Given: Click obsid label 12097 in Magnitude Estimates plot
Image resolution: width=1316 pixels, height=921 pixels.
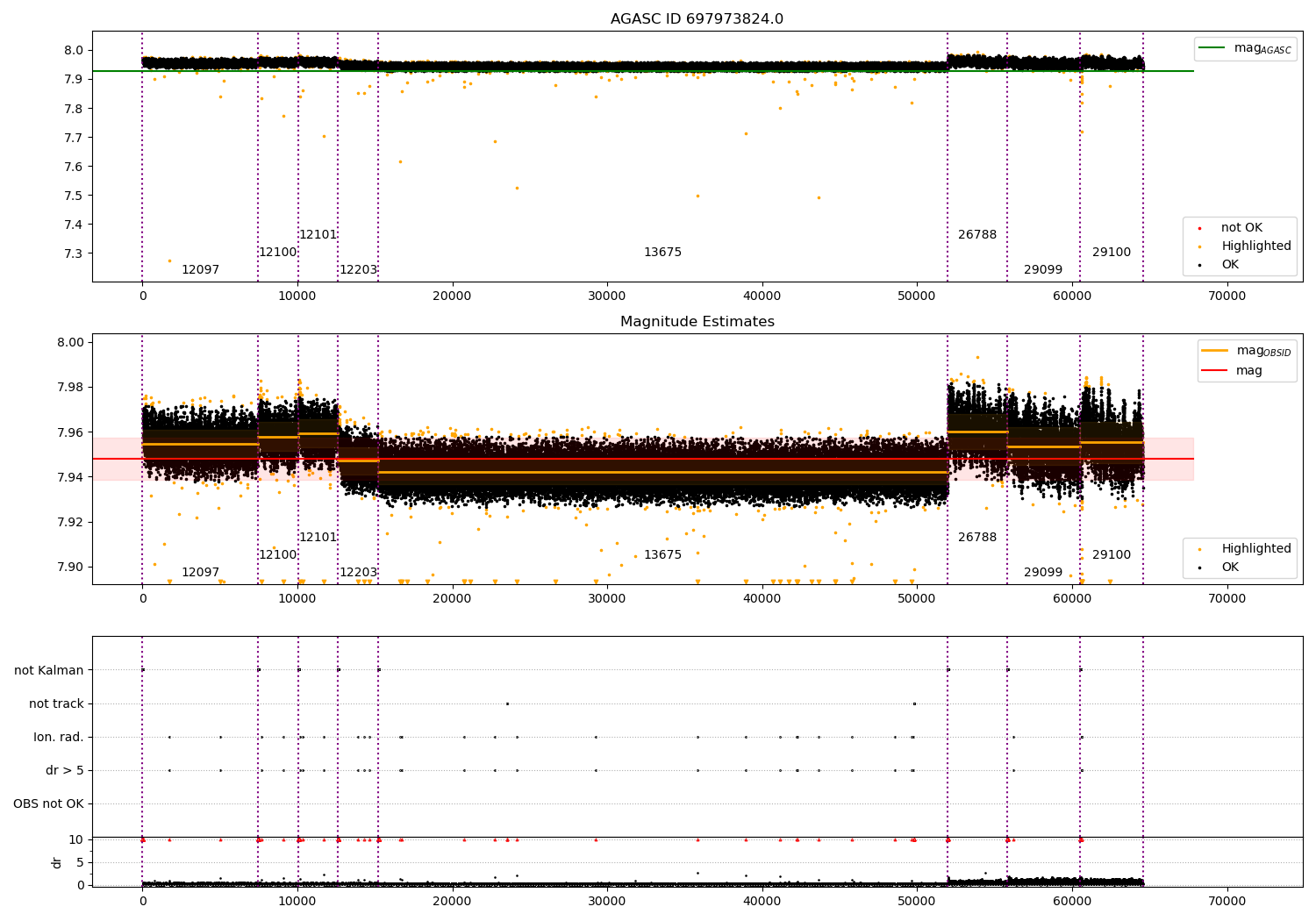Looking at the screenshot, I should (x=200, y=573).
